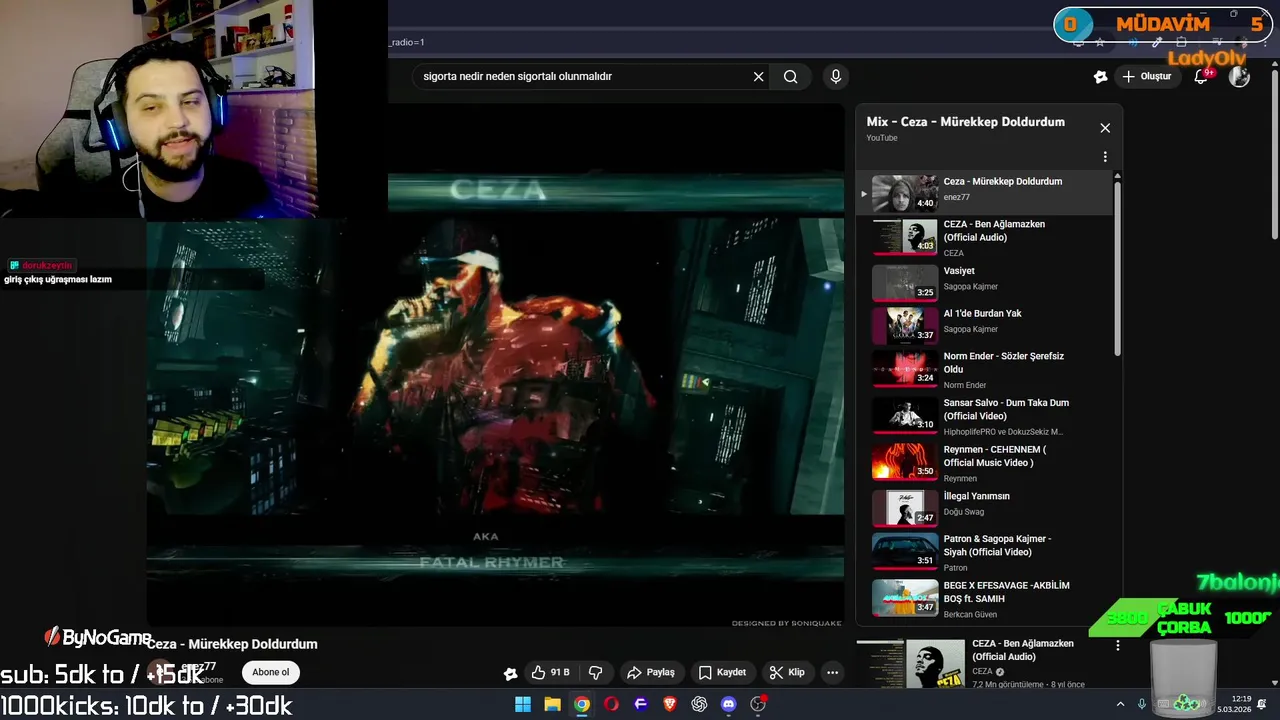
Task: Open the purple F app in the taskbar
Action: pyautogui.click(x=641, y=704)
